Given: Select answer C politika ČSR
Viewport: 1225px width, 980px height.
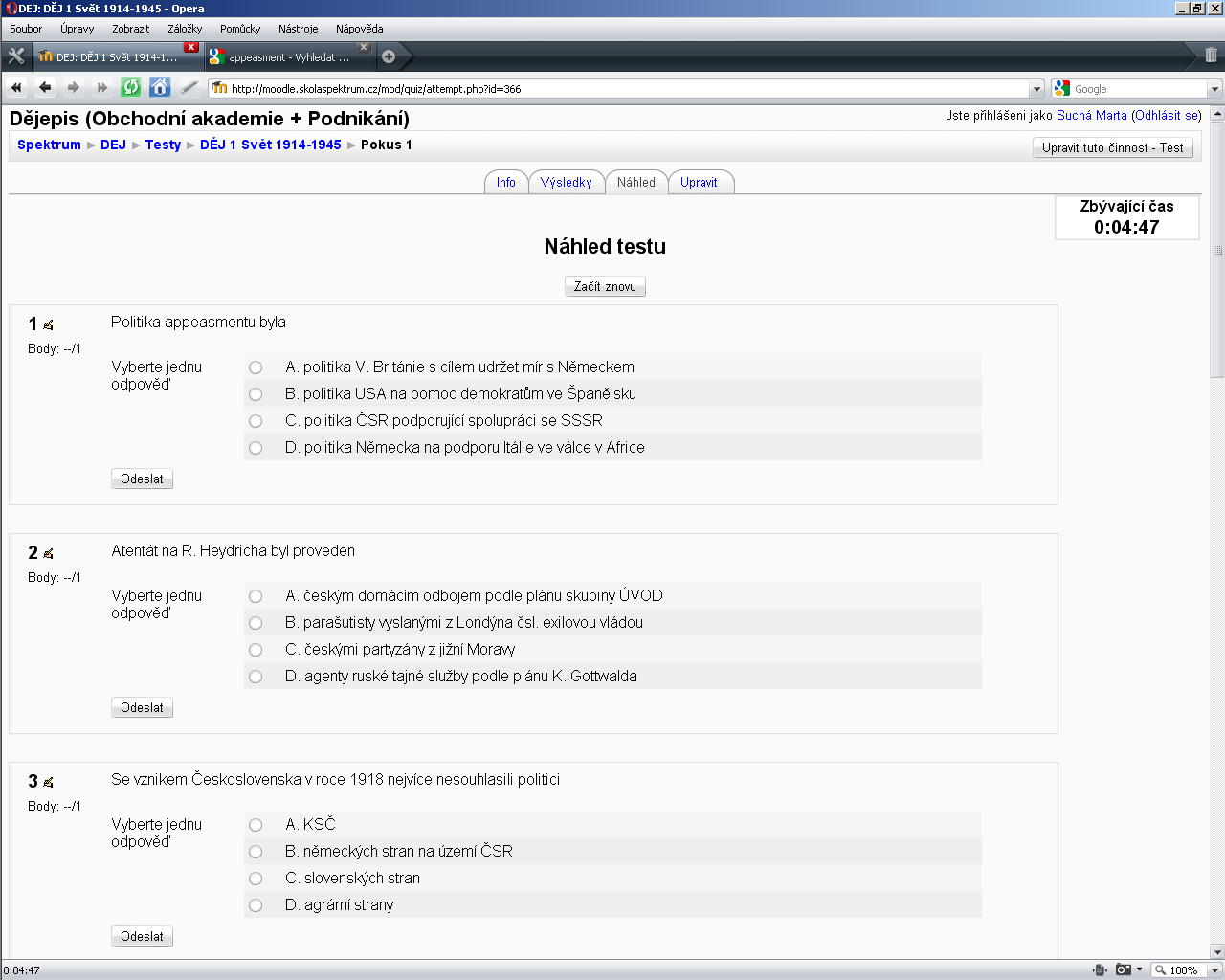Looking at the screenshot, I should tap(256, 421).
